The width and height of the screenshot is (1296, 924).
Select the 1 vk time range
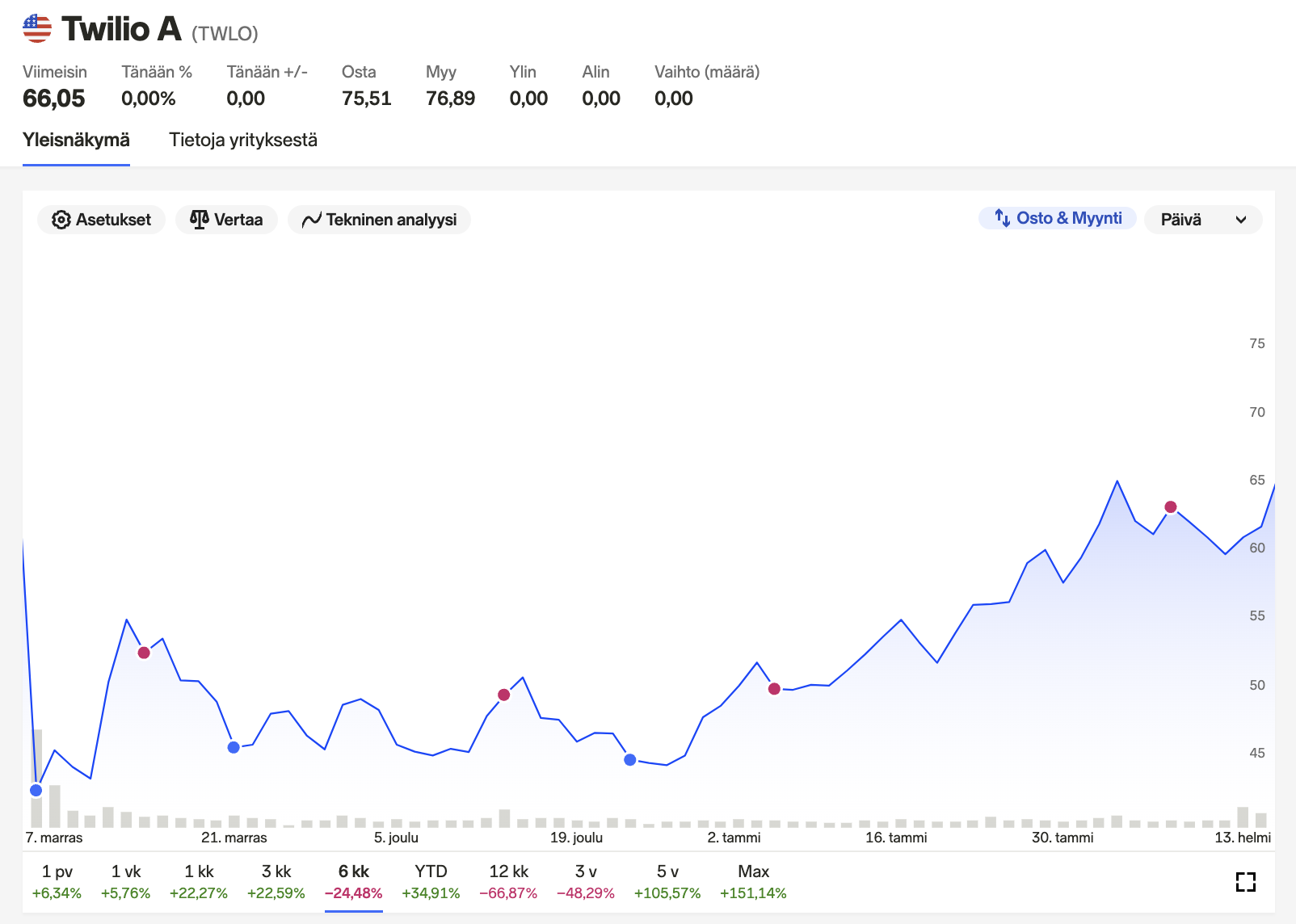125,882
